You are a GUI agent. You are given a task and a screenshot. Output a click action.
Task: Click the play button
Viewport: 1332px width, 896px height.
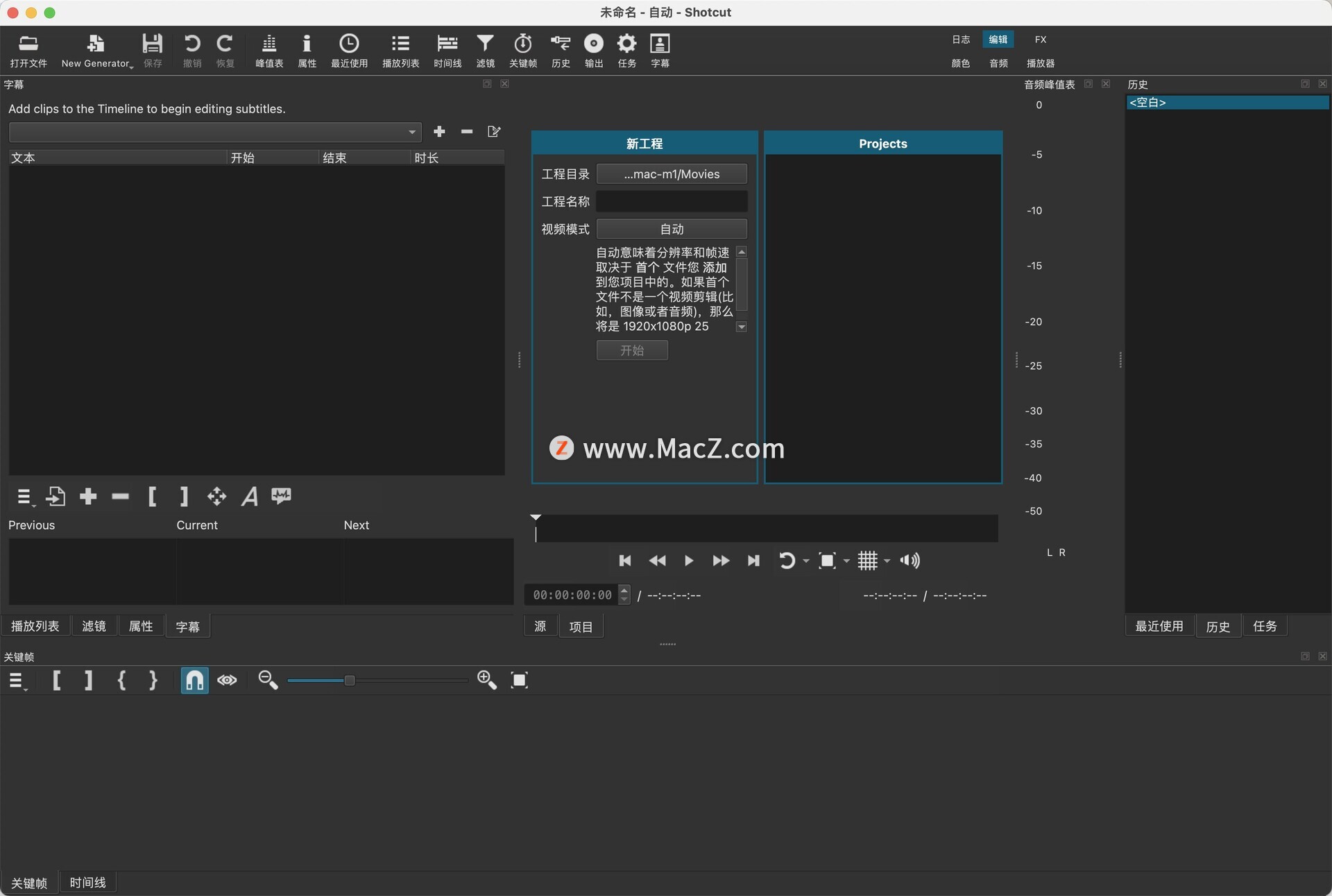coord(689,560)
